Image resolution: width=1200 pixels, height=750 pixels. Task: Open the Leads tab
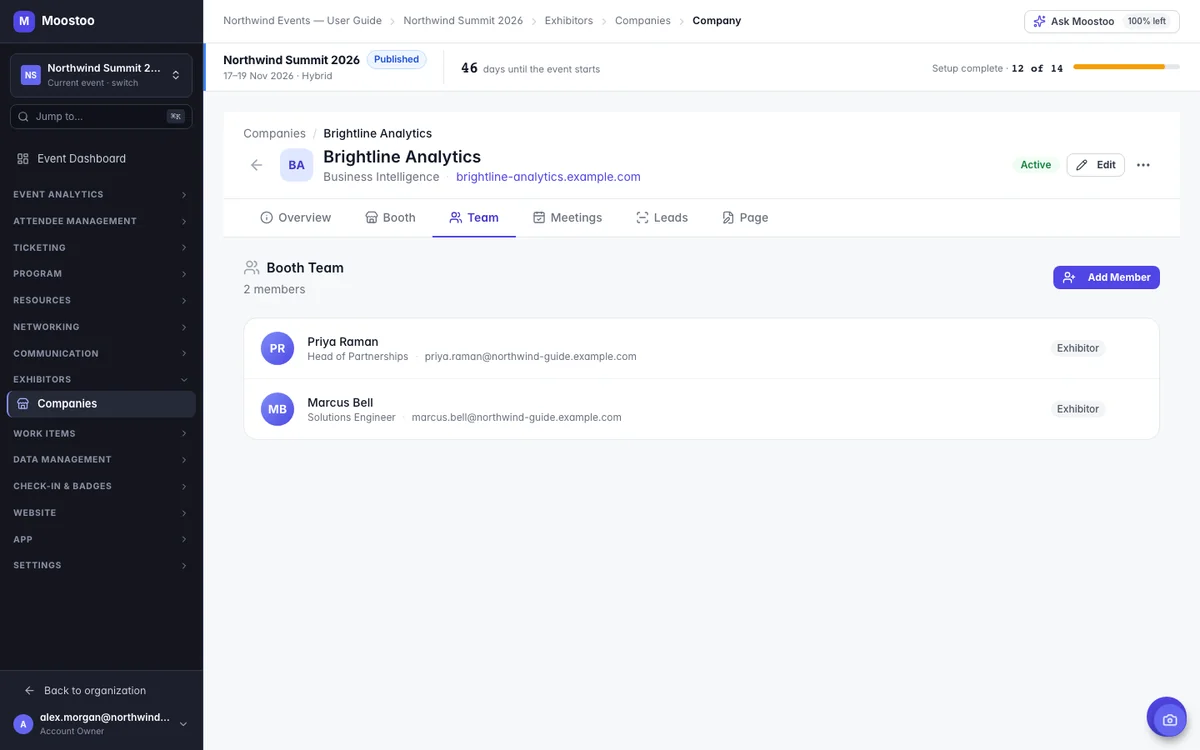click(x=662, y=217)
